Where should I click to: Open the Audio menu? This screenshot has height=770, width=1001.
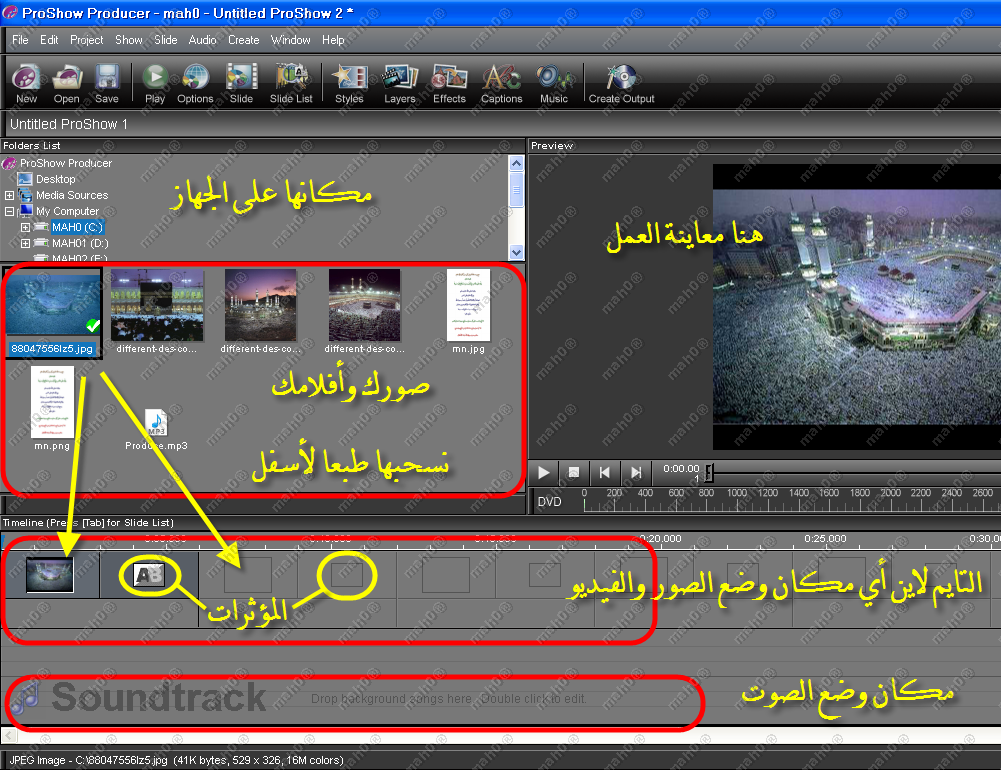tap(202, 40)
